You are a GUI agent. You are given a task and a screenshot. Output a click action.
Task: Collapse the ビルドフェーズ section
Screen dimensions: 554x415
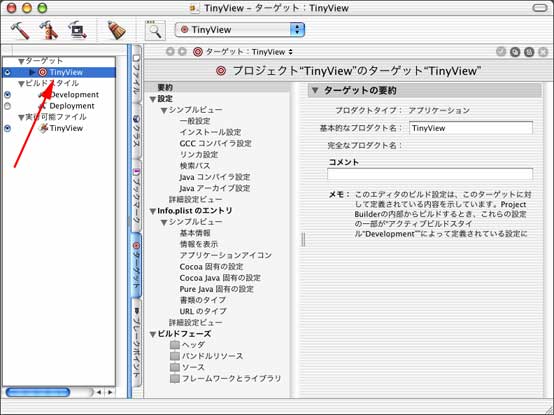(x=153, y=334)
